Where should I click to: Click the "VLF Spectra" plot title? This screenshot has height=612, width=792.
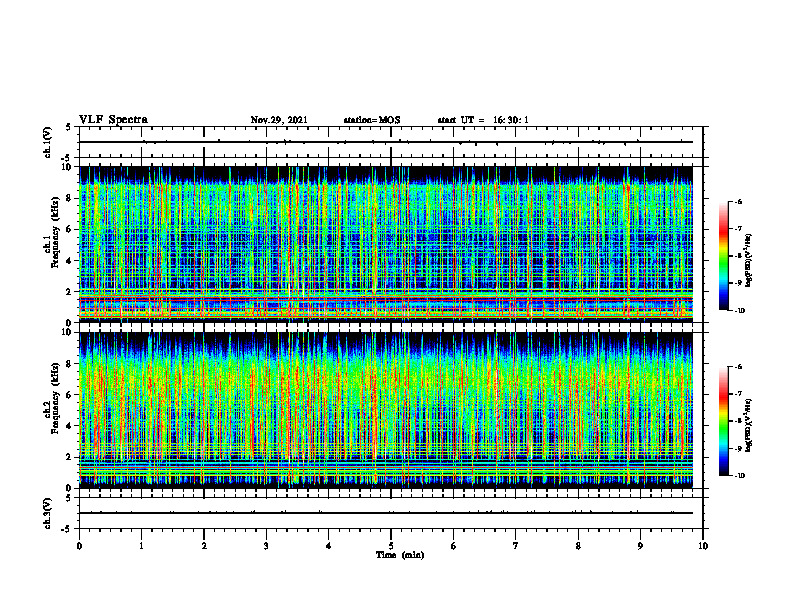pyautogui.click(x=113, y=120)
